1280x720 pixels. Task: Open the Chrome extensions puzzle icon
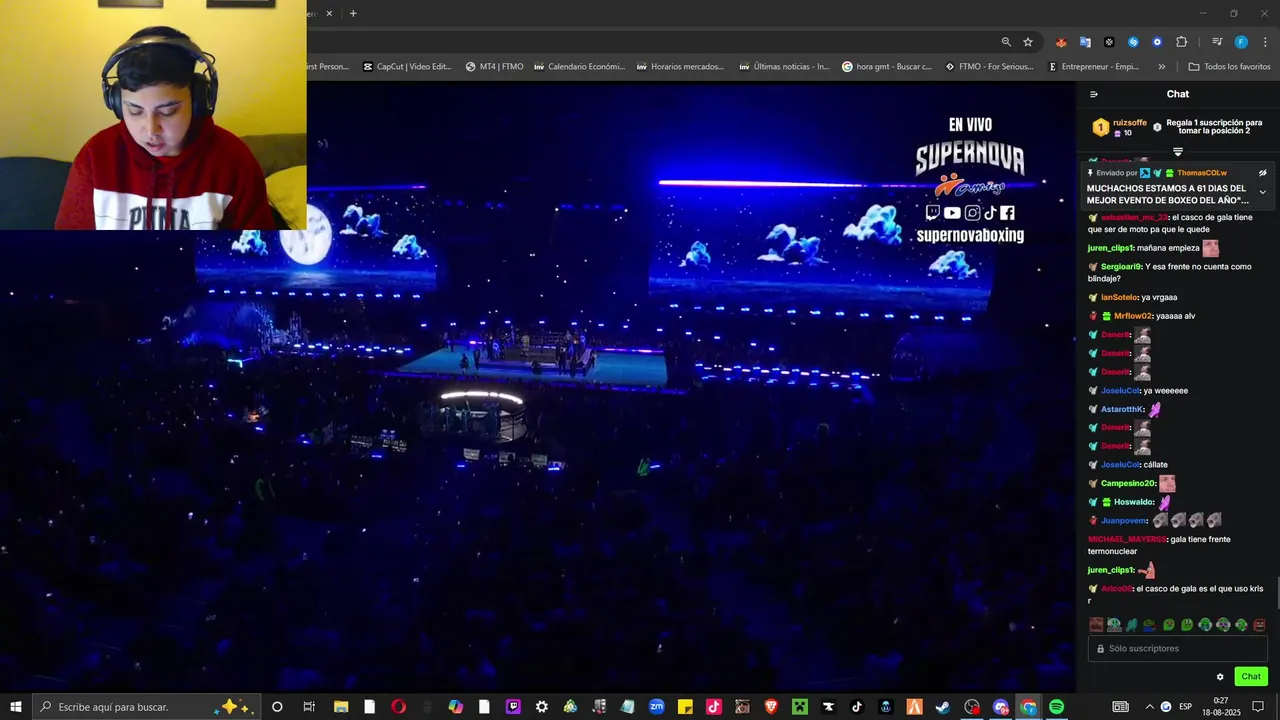coord(1182,42)
